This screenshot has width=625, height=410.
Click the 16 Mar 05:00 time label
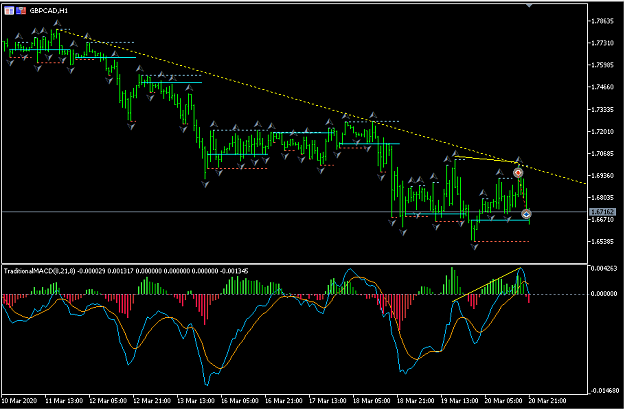click(240, 400)
